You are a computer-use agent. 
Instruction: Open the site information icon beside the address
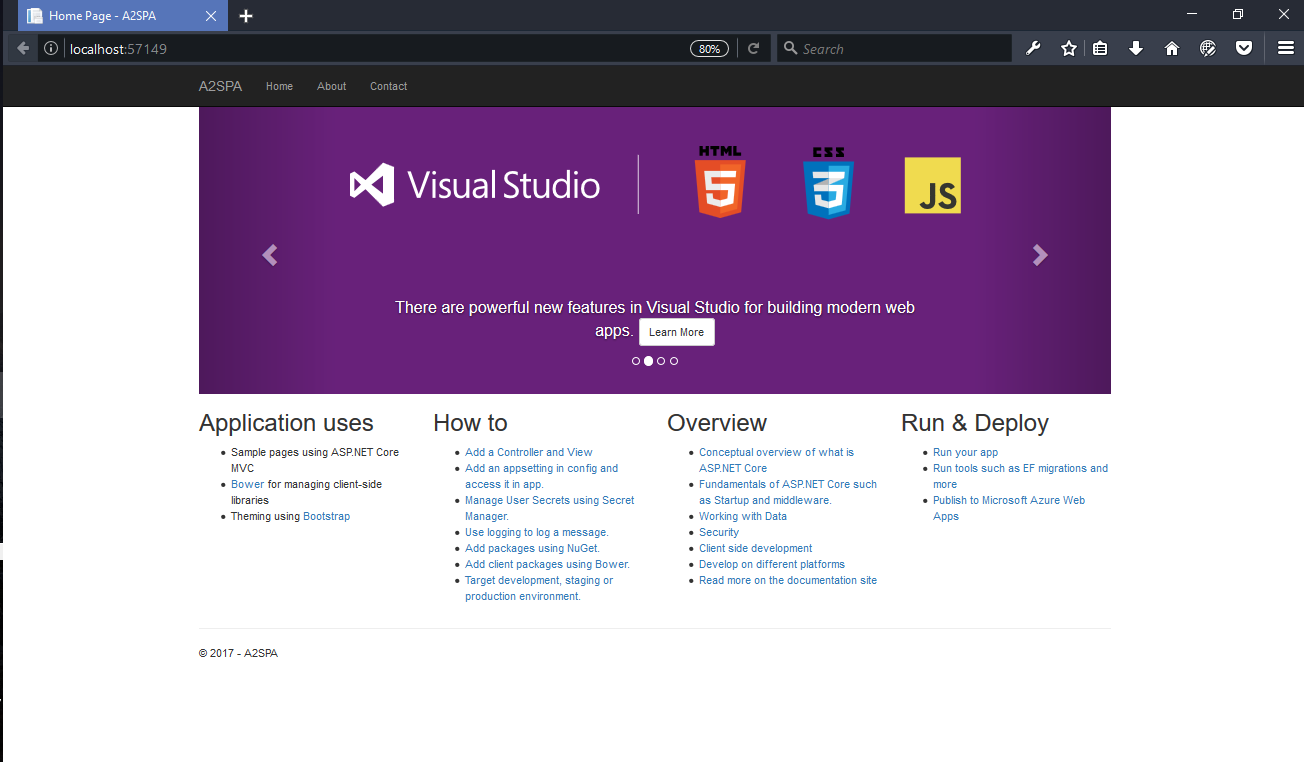click(x=51, y=48)
